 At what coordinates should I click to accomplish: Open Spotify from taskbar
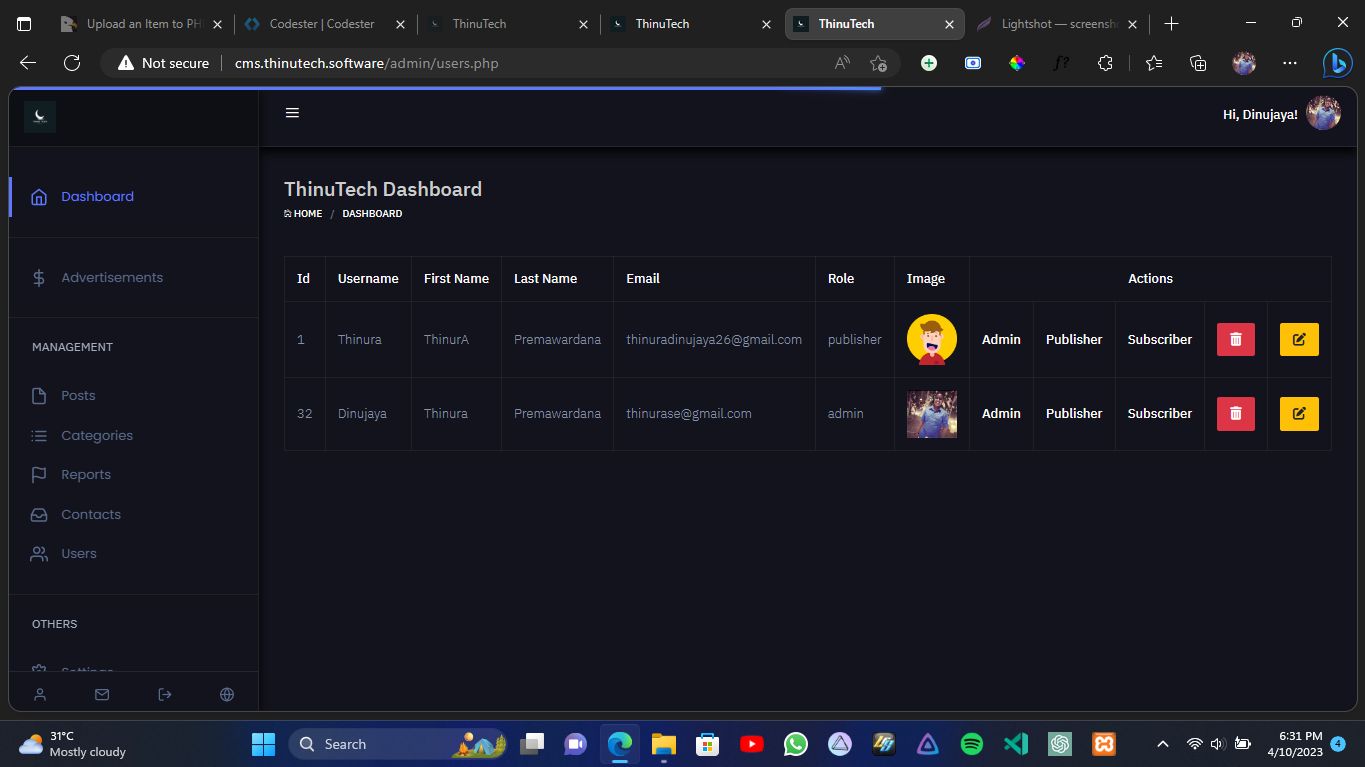tap(971, 744)
